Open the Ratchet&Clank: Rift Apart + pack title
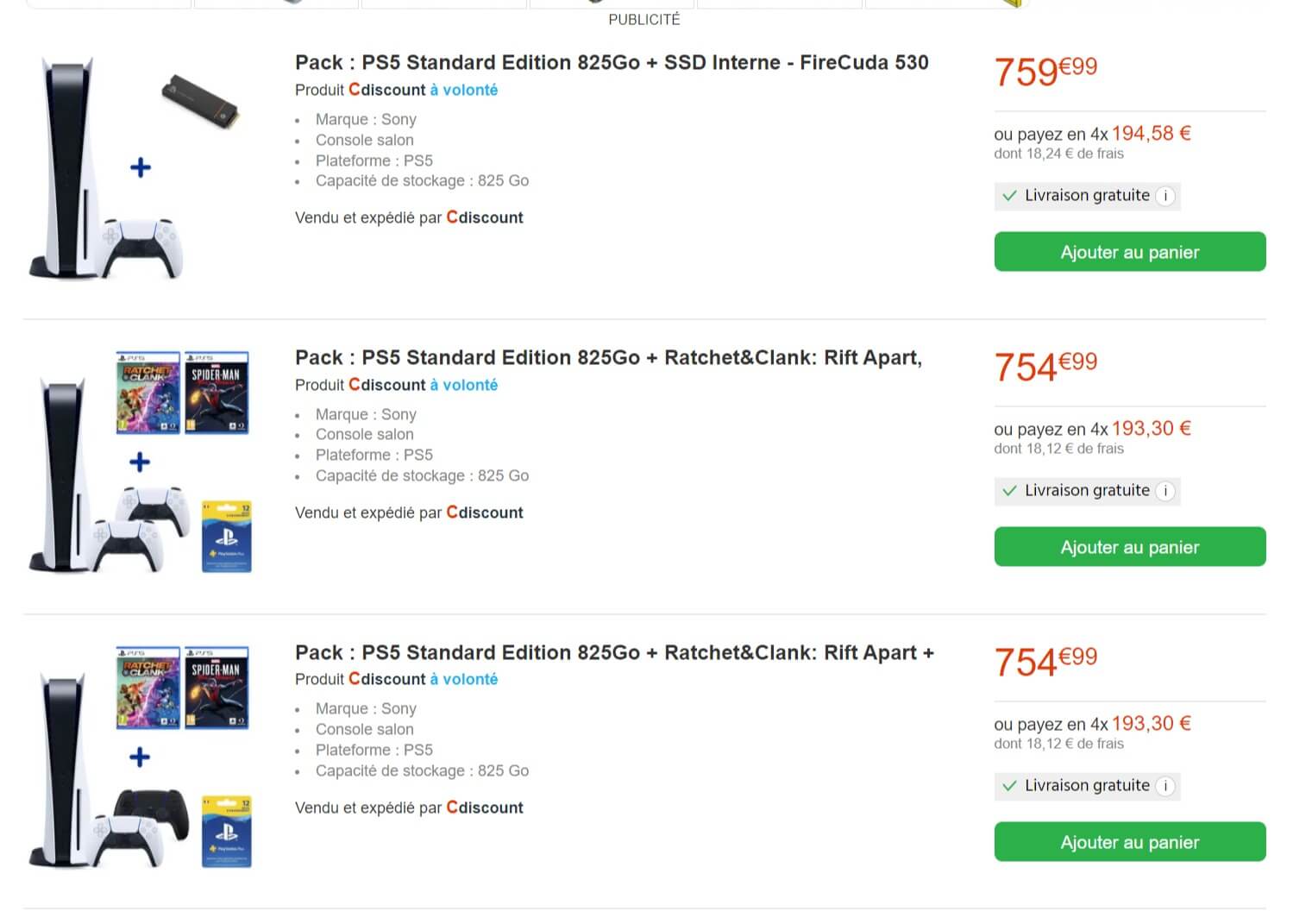 pyautogui.click(x=614, y=653)
